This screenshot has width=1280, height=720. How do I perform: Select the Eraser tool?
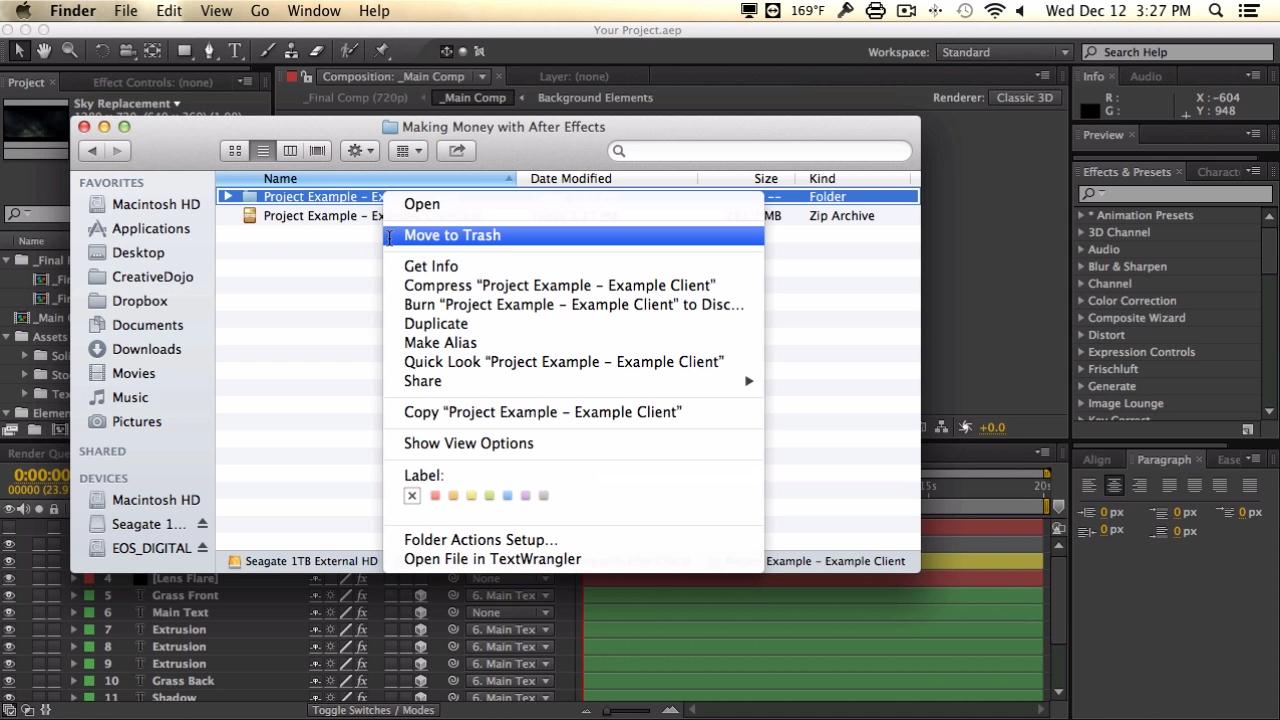pos(317,51)
